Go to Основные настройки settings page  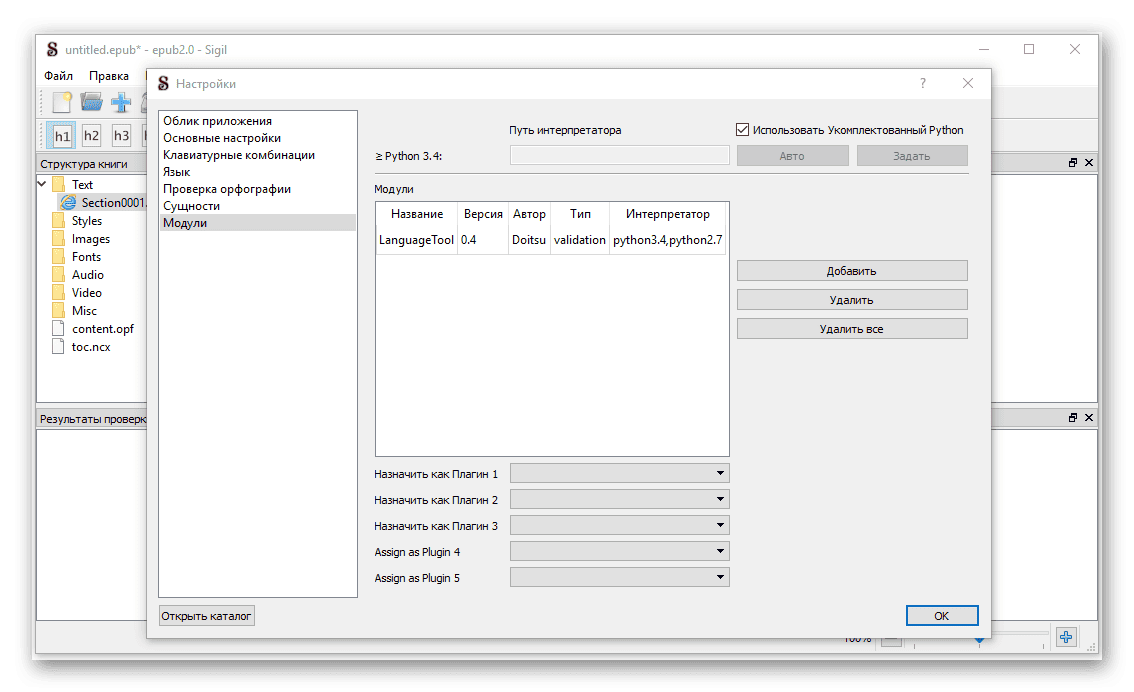click(x=258, y=138)
